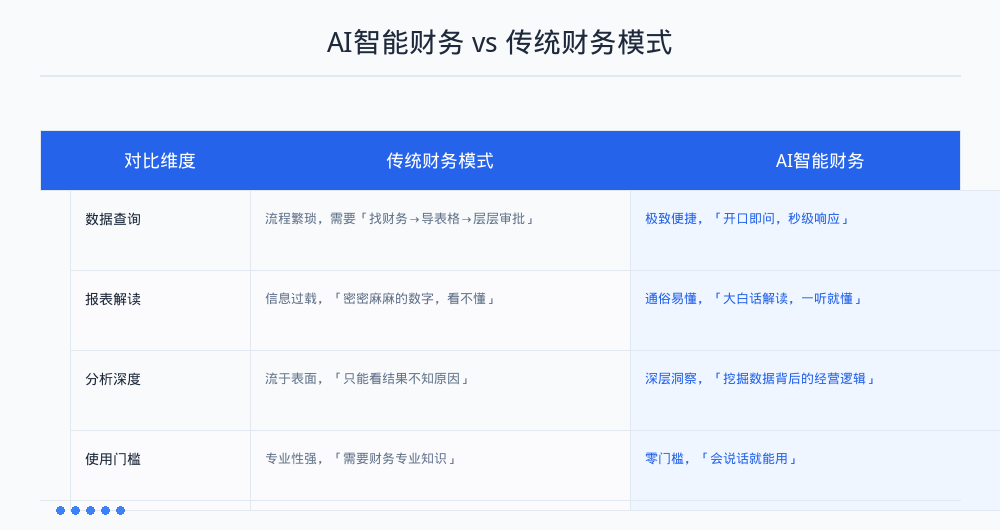Click the slide title AI智能财务 vs 传统财务模式

(499, 43)
